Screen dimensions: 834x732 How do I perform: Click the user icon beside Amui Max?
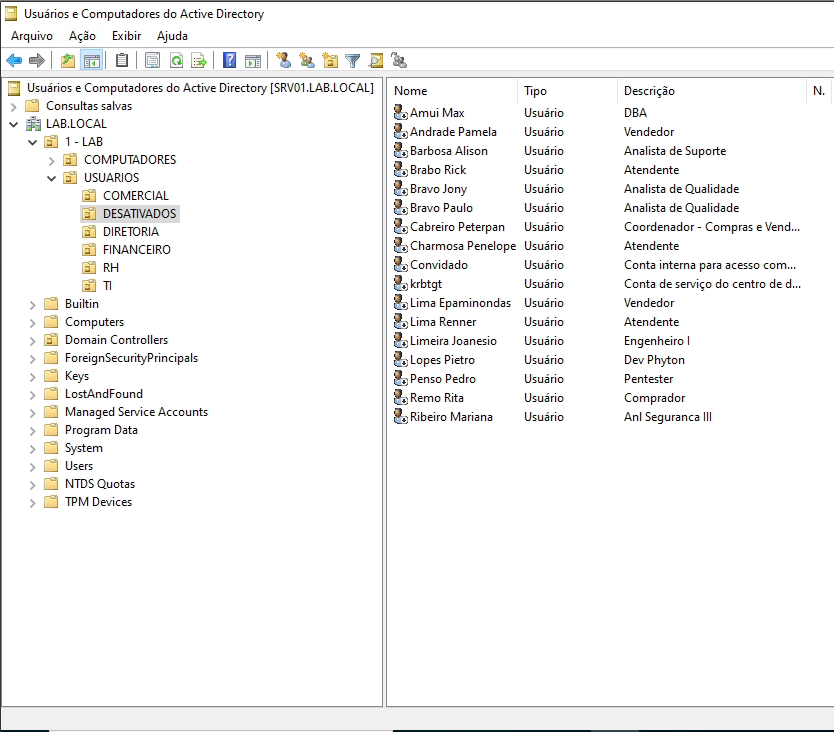coord(401,112)
